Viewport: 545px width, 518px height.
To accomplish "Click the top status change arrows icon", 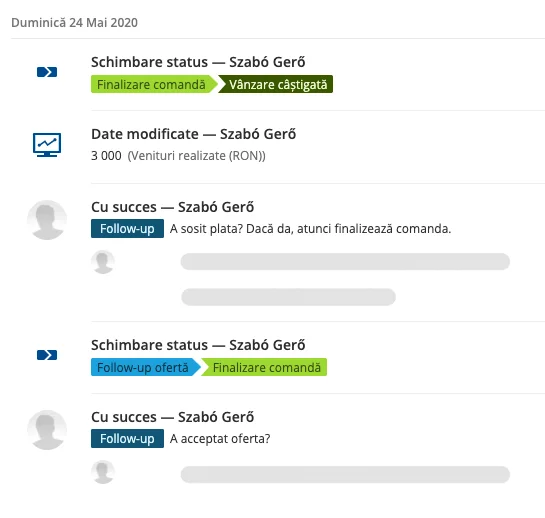I will tap(47, 72).
